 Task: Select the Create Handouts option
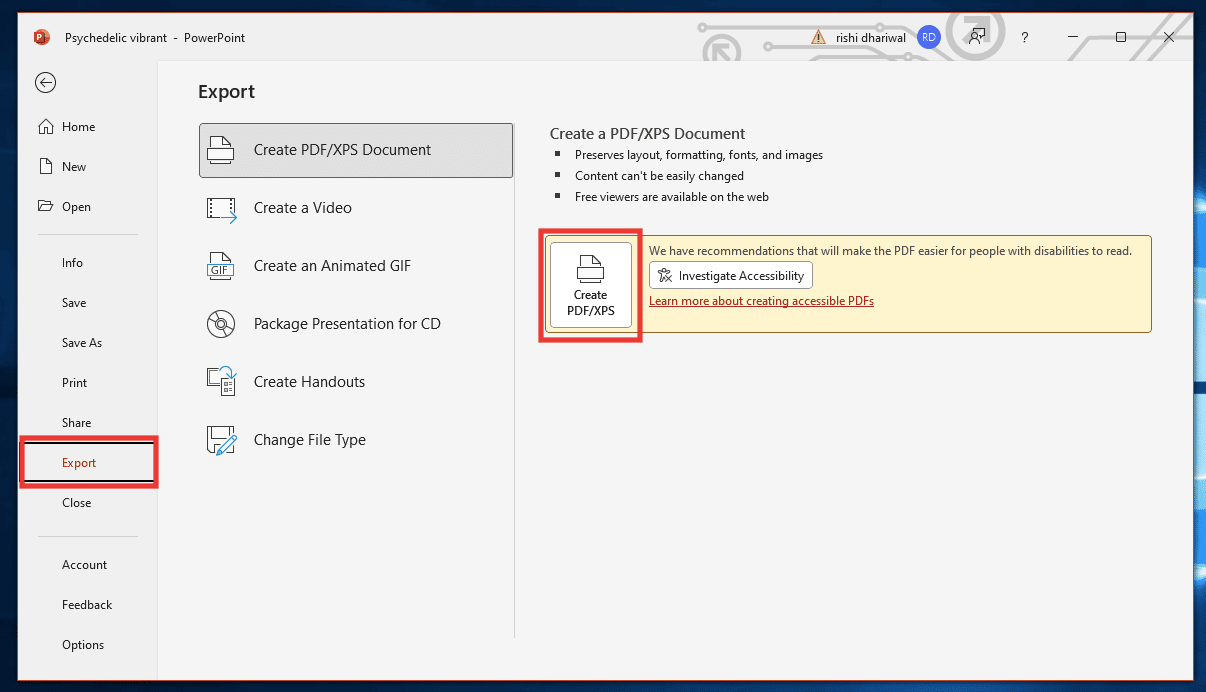pyautogui.click(x=310, y=381)
